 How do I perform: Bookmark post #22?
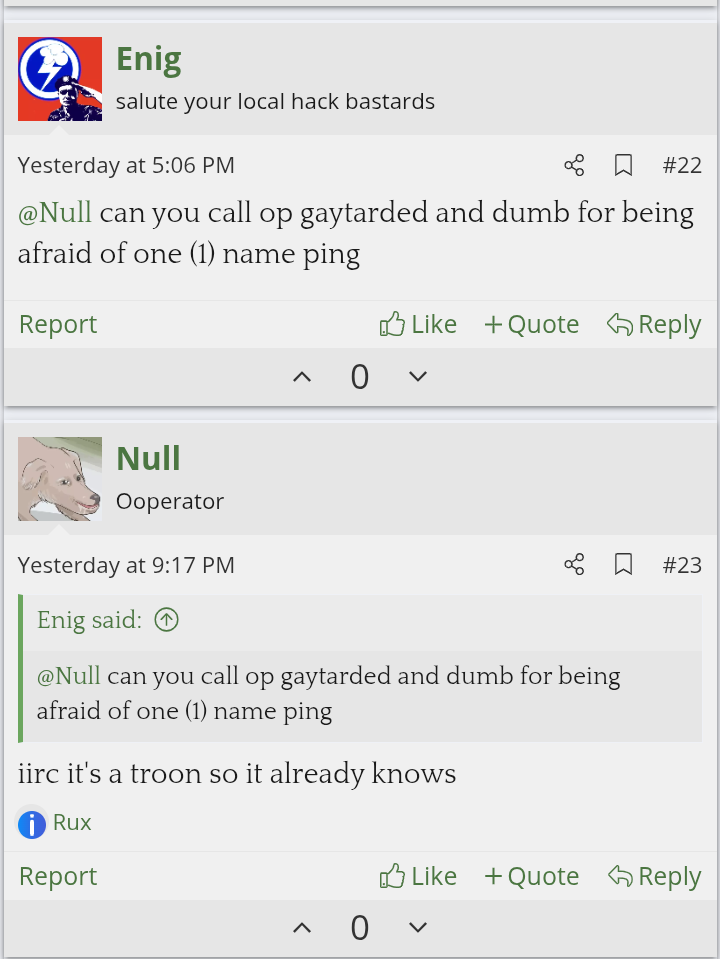(x=623, y=165)
